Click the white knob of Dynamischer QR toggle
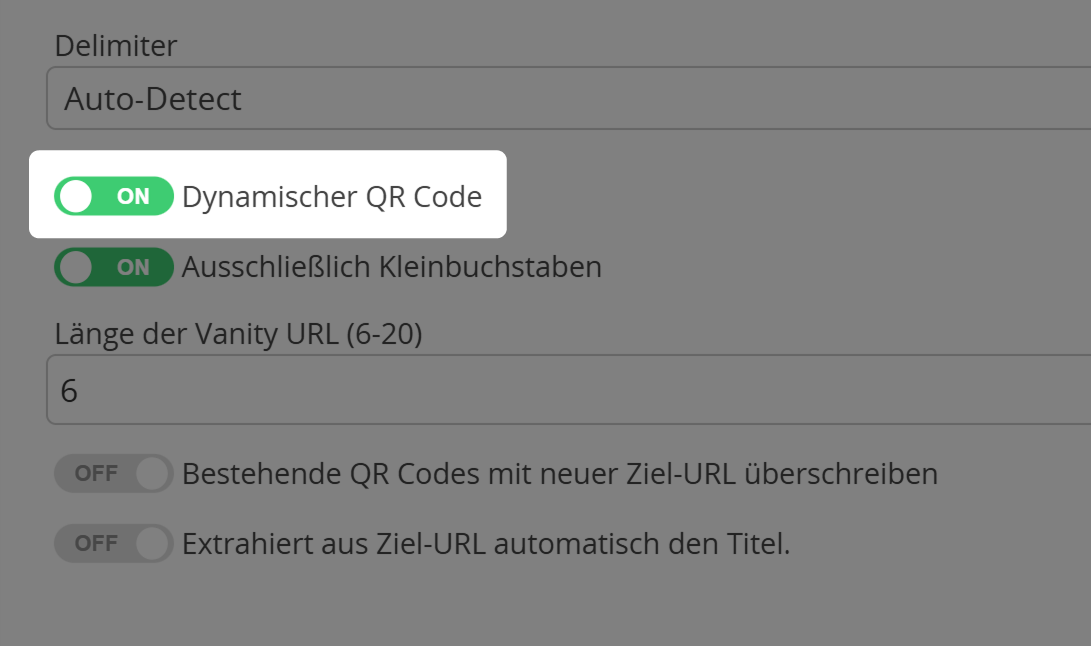The height and width of the screenshot is (646, 1091). (x=75, y=197)
